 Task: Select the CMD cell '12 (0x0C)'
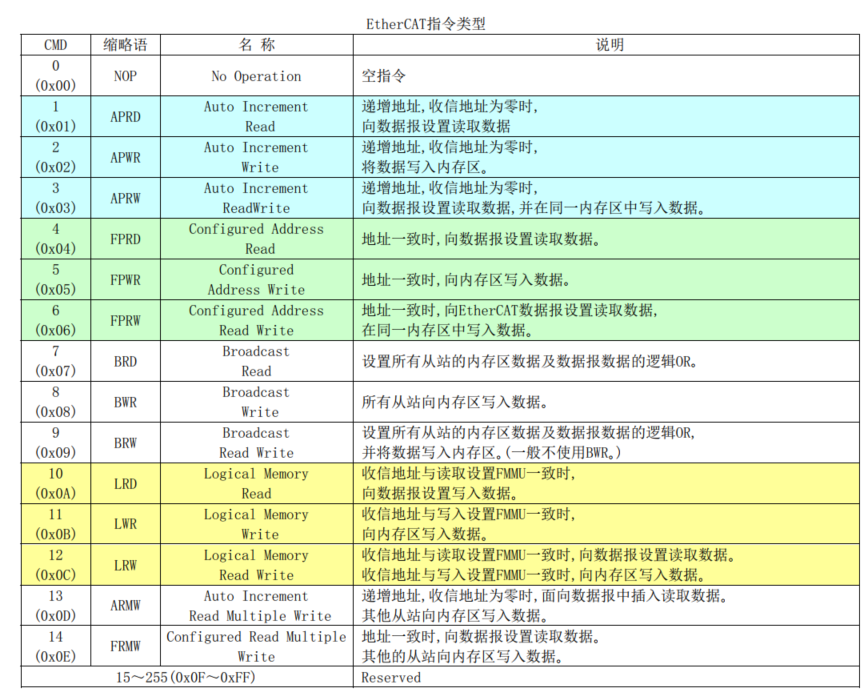pyautogui.click(x=55, y=565)
